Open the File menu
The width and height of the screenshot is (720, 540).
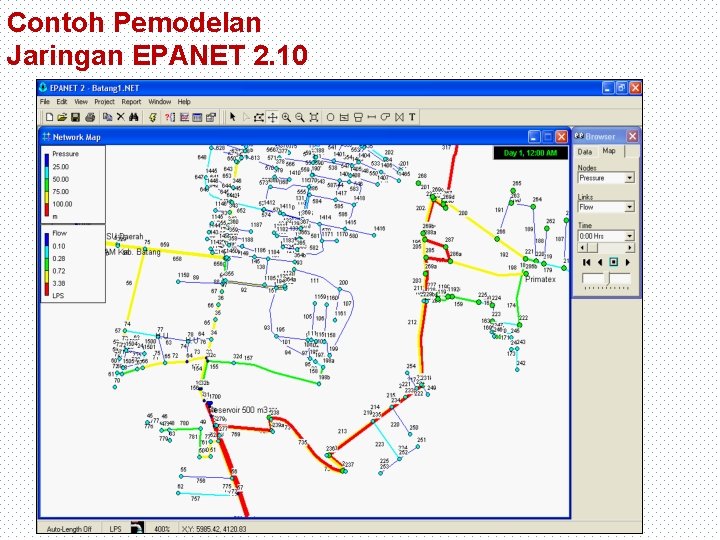[x=45, y=101]
